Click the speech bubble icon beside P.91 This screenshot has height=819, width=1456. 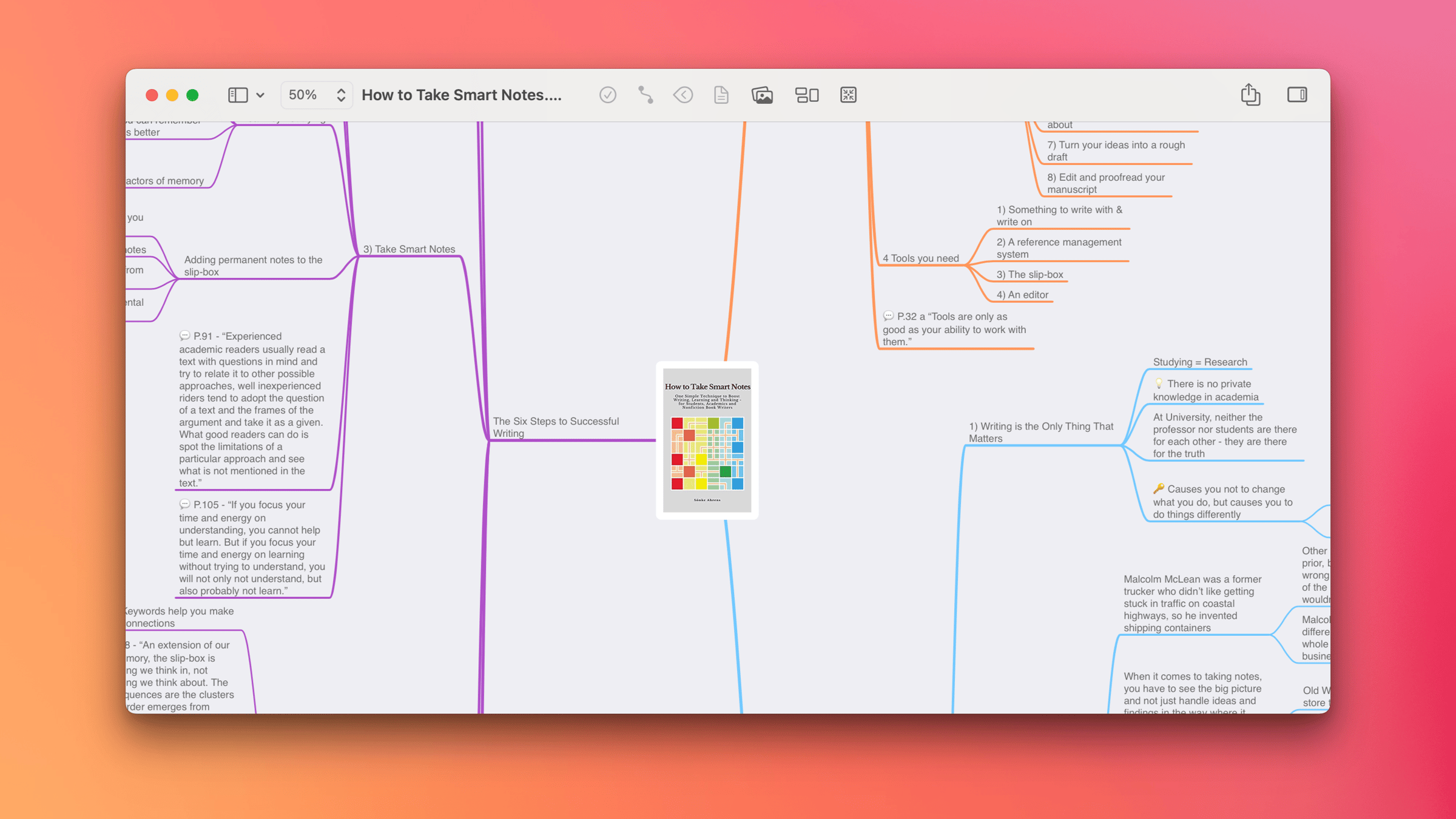click(184, 335)
